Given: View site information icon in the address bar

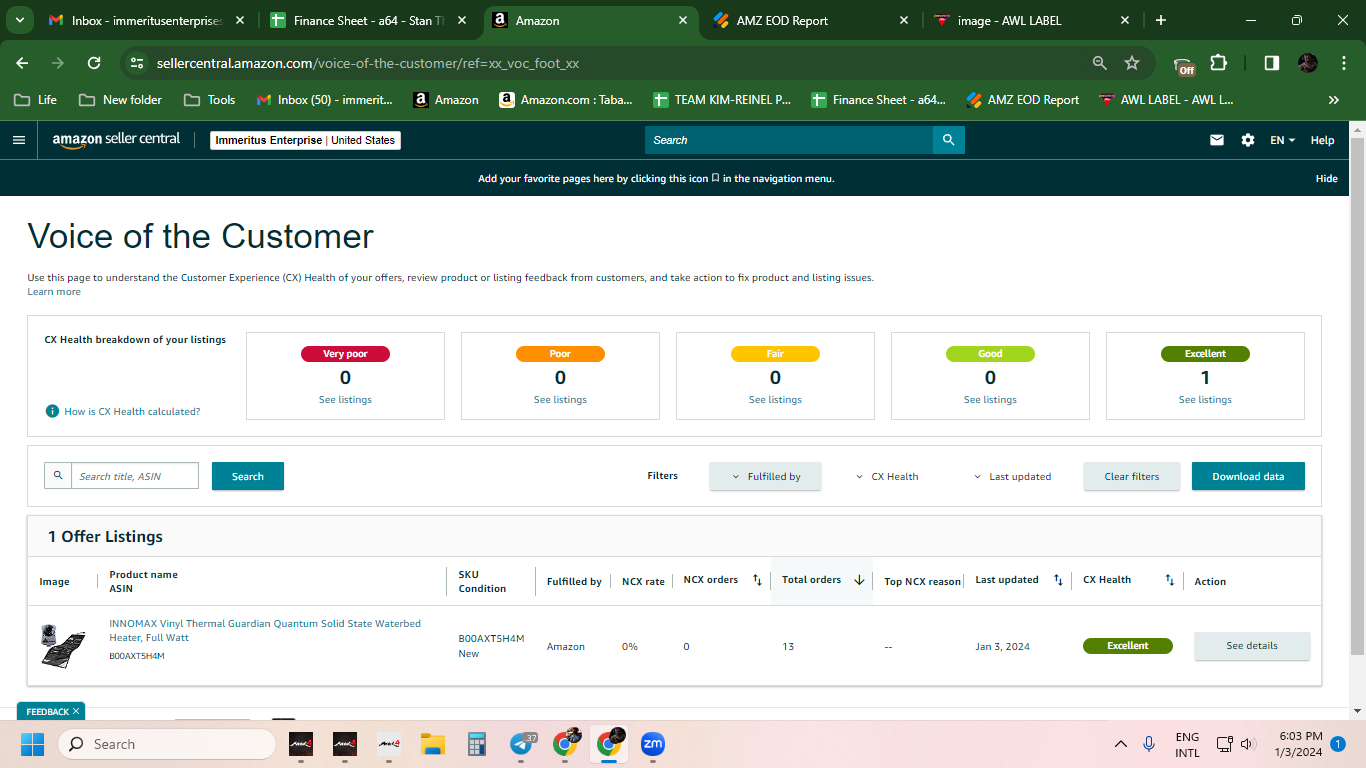Looking at the screenshot, I should 138,63.
